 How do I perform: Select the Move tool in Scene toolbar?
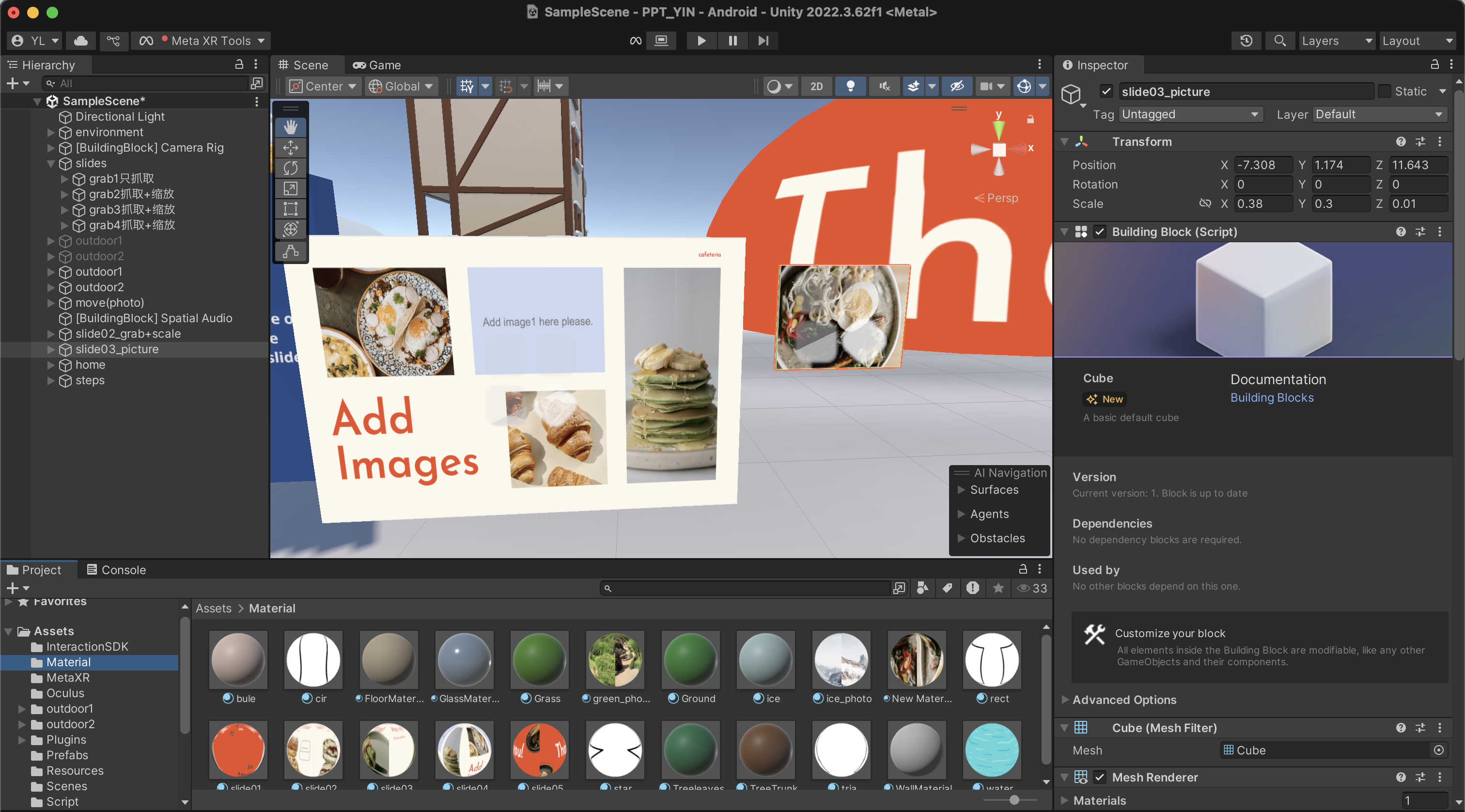[291, 148]
